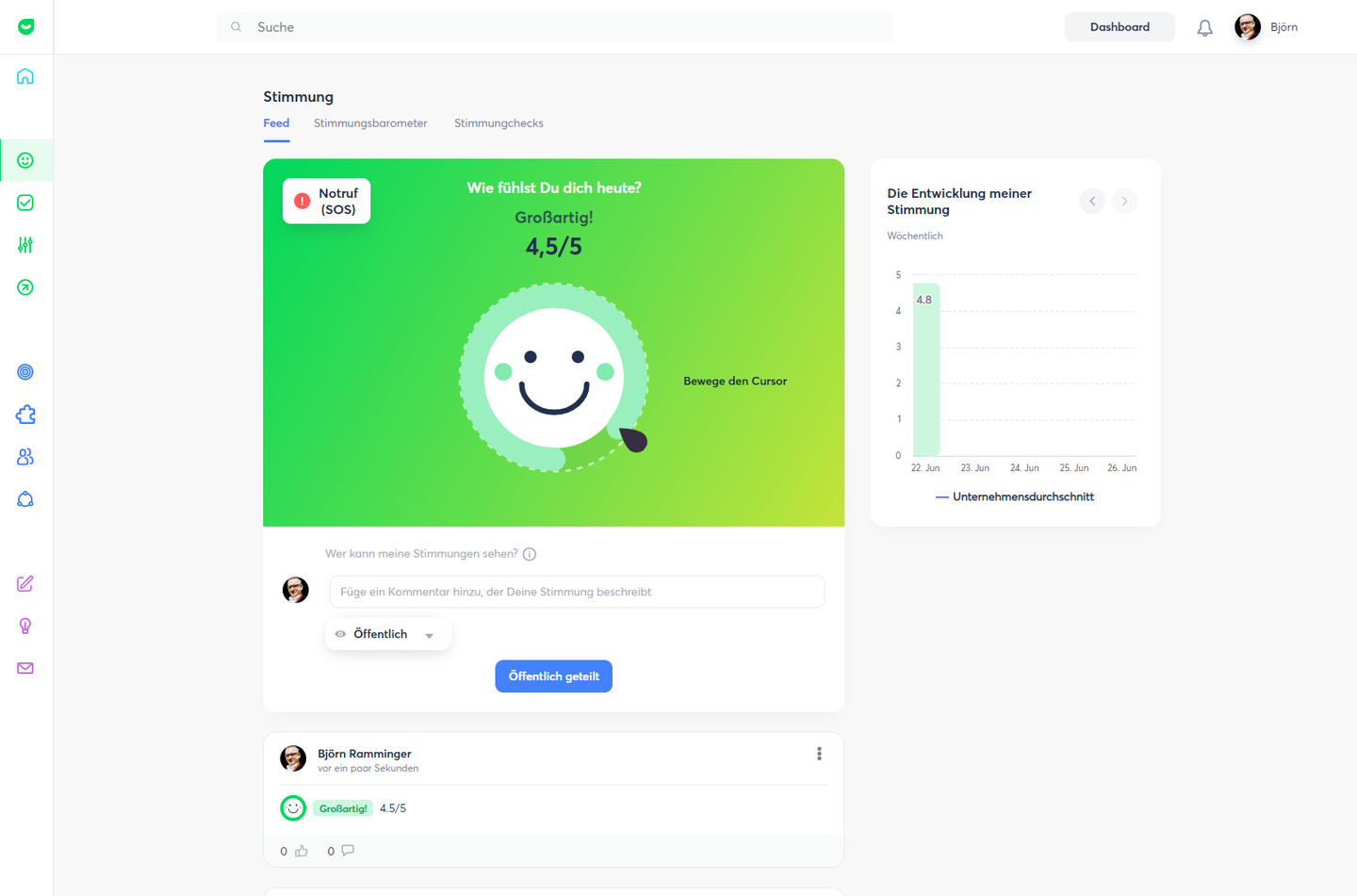
Task: Switch to the Stimmungchecks tab
Action: click(x=499, y=123)
